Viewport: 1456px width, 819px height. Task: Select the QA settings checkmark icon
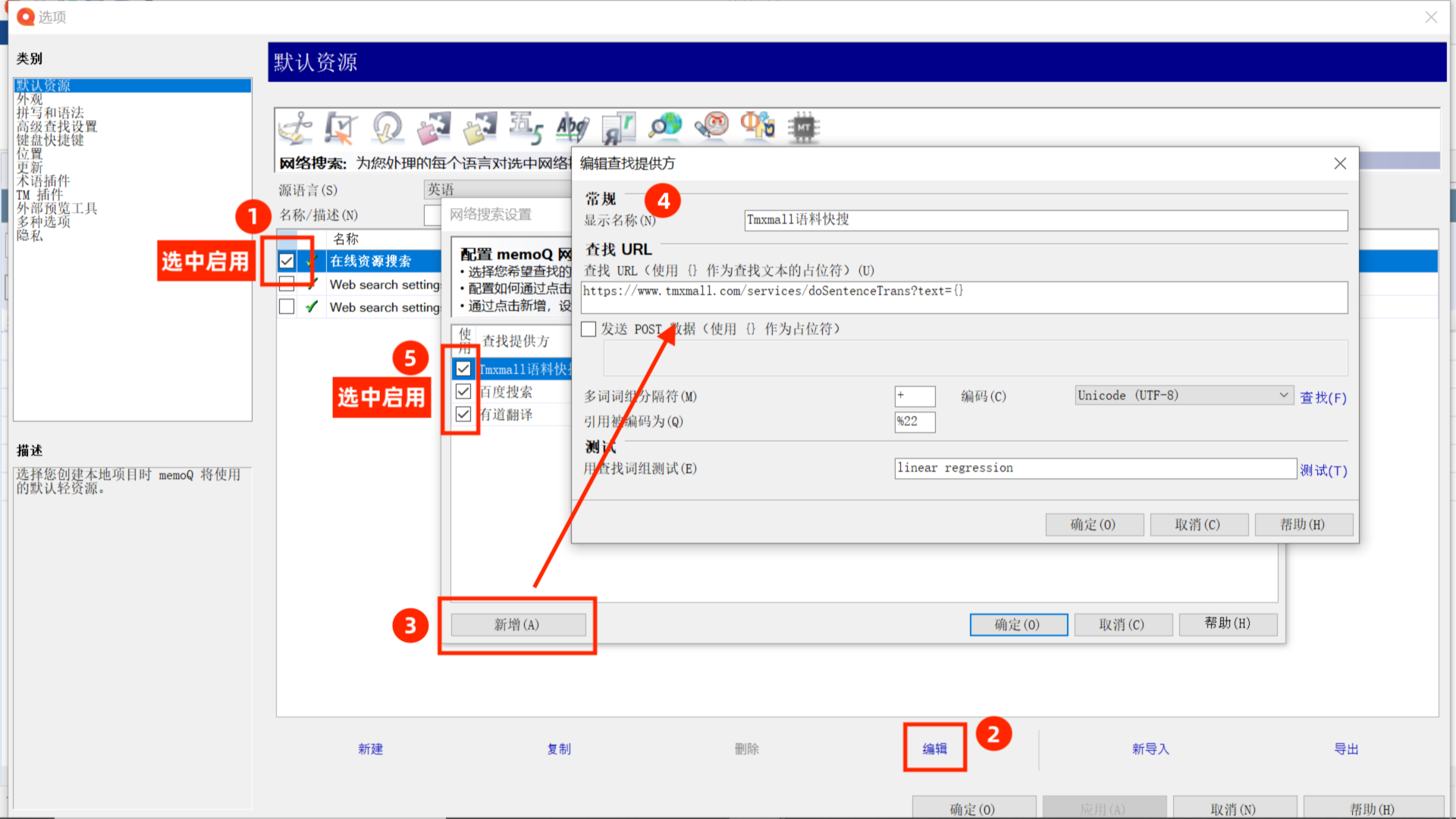(x=340, y=127)
